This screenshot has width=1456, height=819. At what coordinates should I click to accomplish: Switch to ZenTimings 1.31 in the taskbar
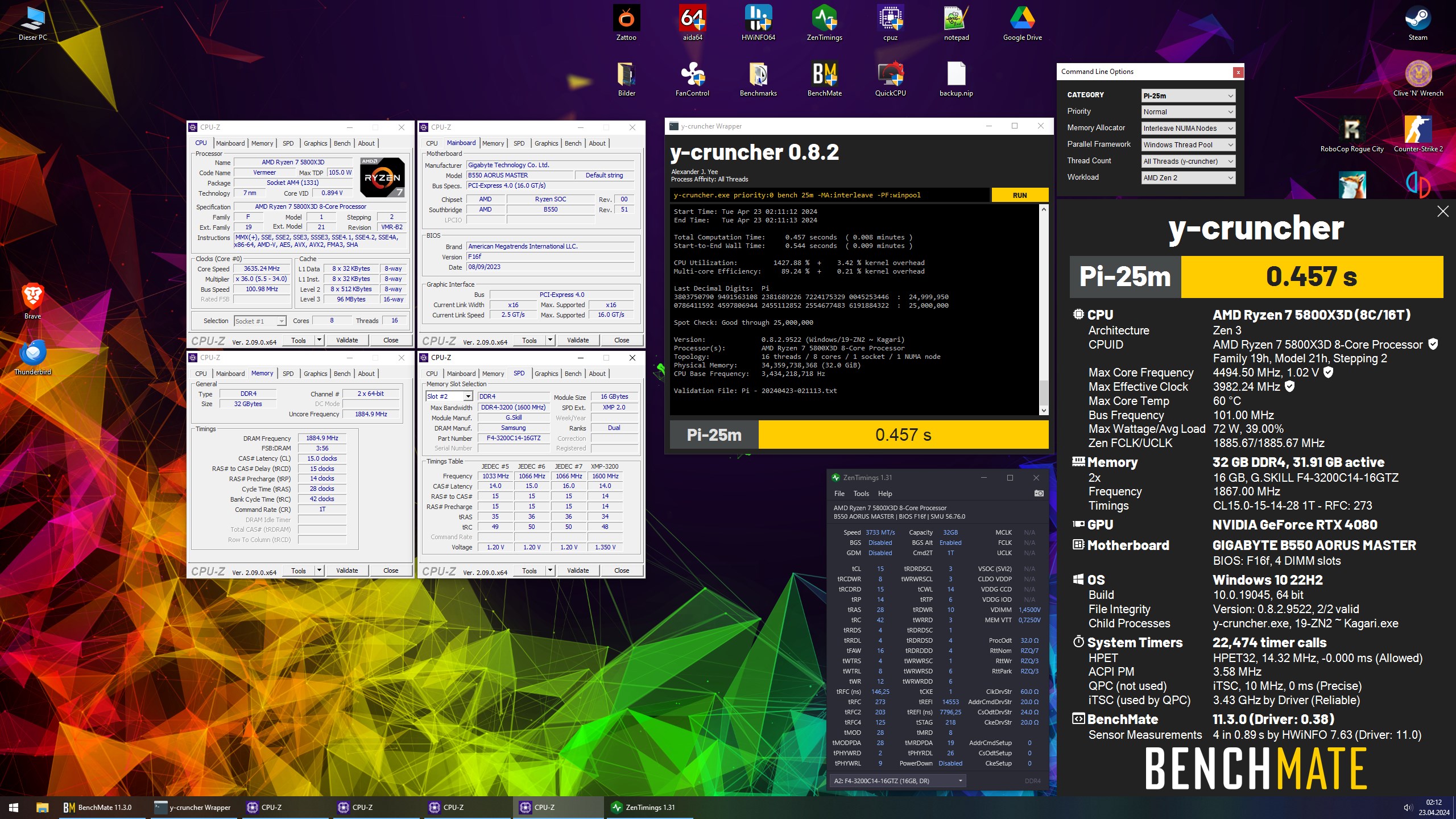pyautogui.click(x=650, y=807)
